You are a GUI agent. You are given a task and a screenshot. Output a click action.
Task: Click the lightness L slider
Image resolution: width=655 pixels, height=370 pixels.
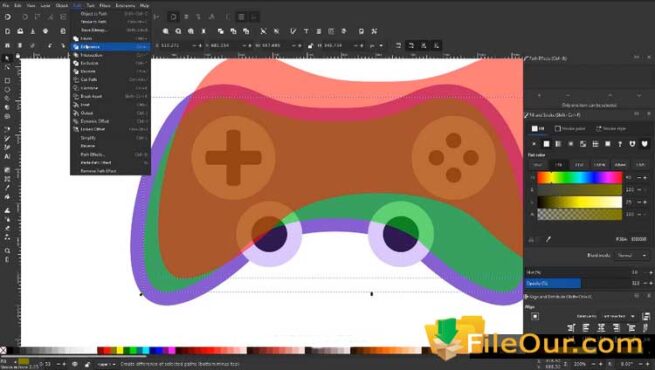click(579, 202)
